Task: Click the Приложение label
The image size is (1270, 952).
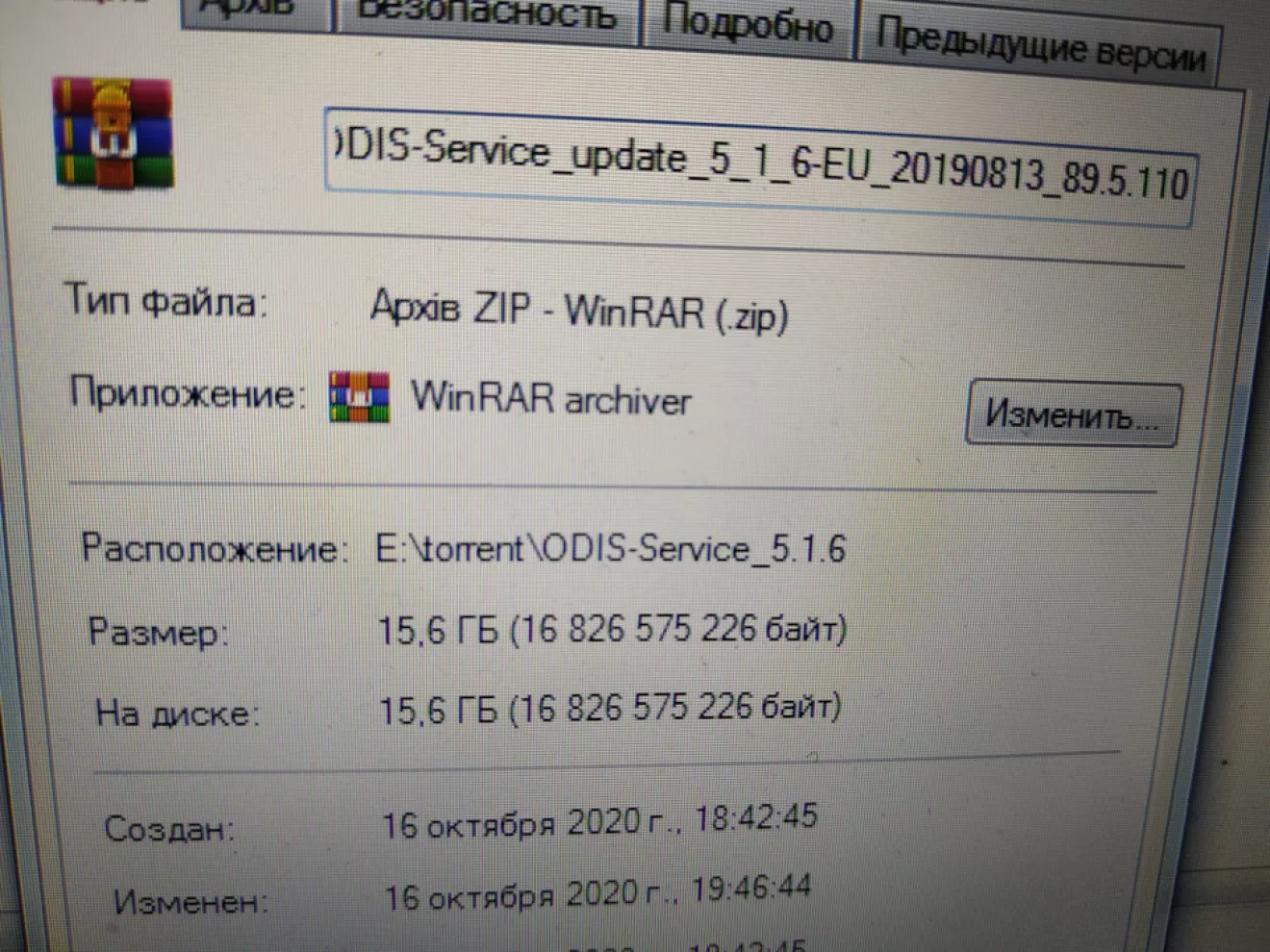Action: point(188,393)
